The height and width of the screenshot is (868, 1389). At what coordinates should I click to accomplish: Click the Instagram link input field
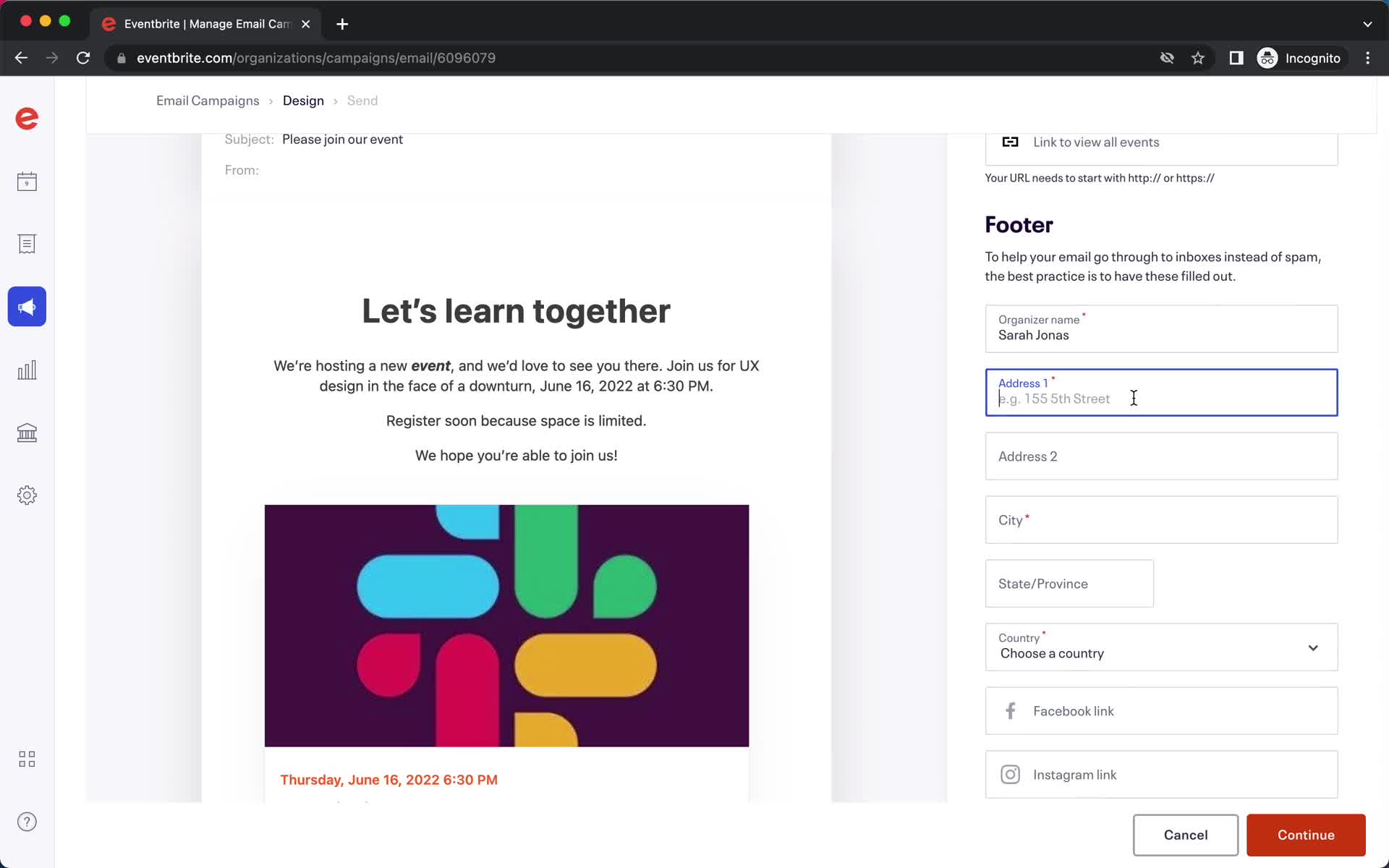(1162, 774)
